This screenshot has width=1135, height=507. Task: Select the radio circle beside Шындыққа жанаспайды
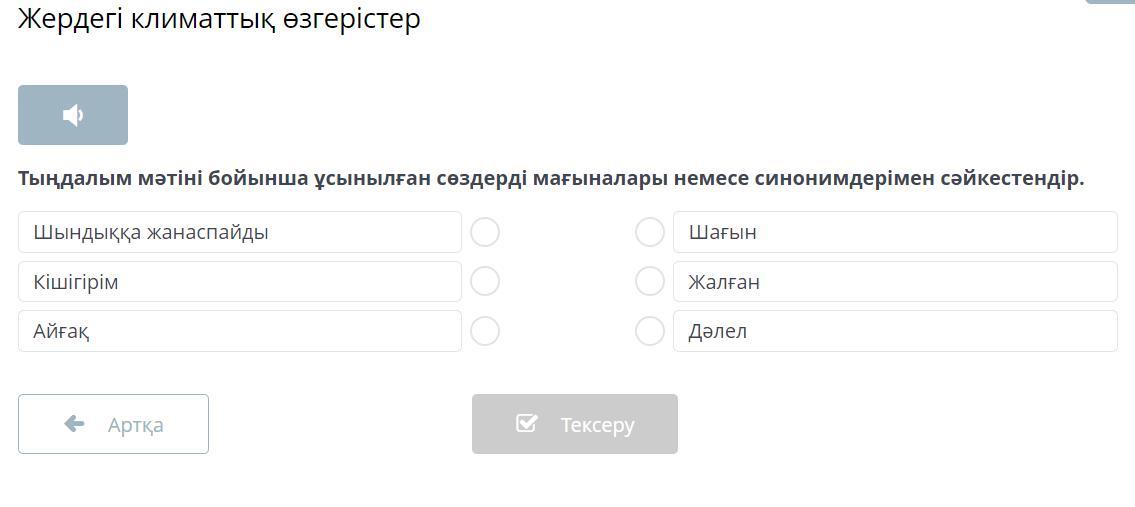[x=485, y=232]
